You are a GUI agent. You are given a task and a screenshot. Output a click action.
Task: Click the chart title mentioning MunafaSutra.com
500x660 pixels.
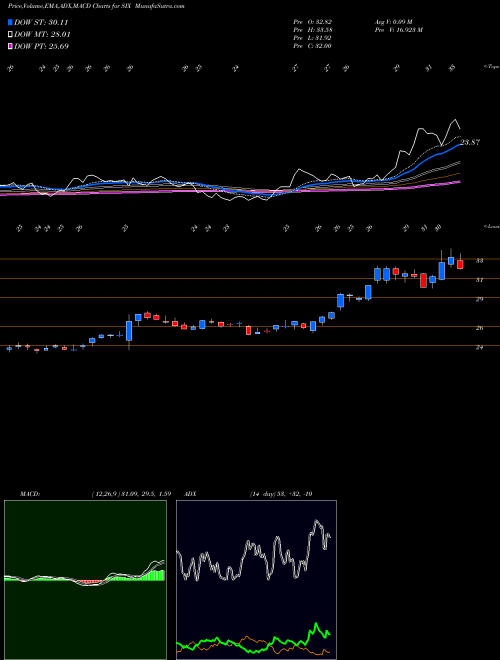(x=96, y=6)
